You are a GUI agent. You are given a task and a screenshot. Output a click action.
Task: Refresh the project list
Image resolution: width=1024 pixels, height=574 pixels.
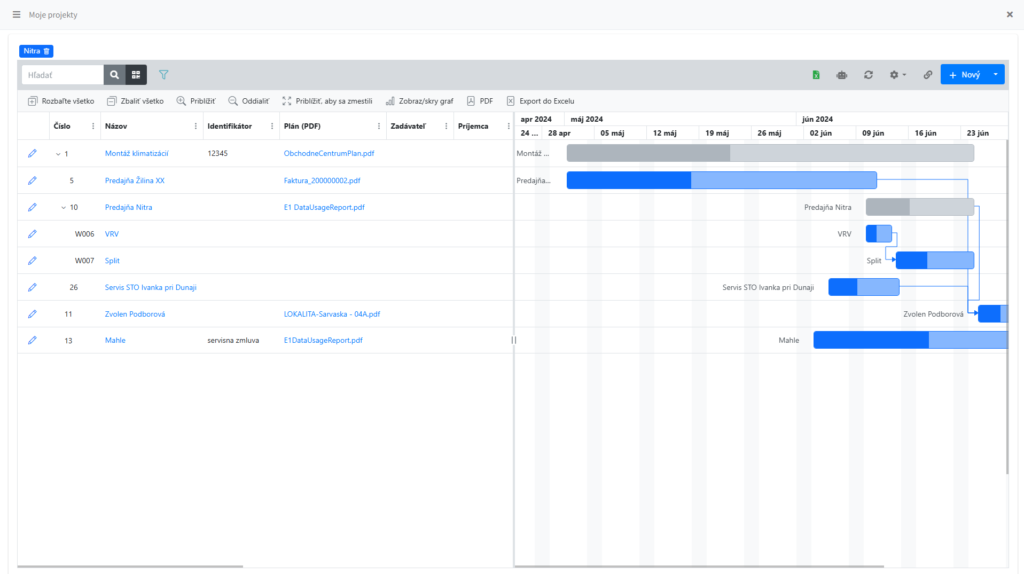(868, 75)
